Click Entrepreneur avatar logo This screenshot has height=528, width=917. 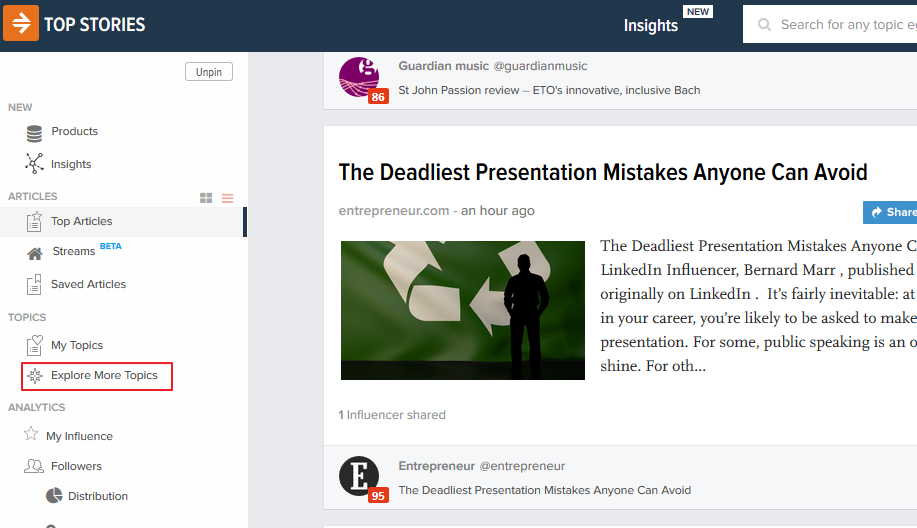click(358, 476)
